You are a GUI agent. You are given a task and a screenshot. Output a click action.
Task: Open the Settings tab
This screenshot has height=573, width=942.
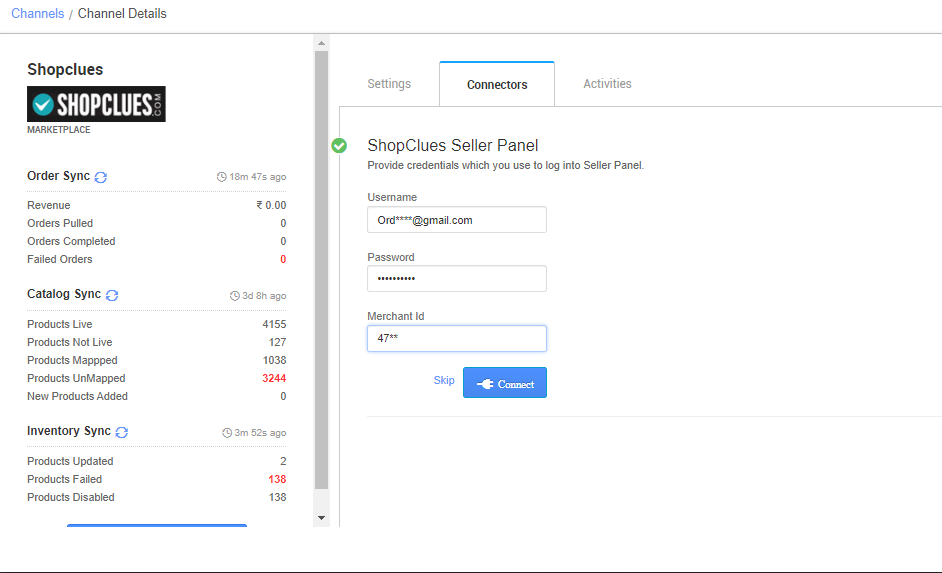coord(389,83)
